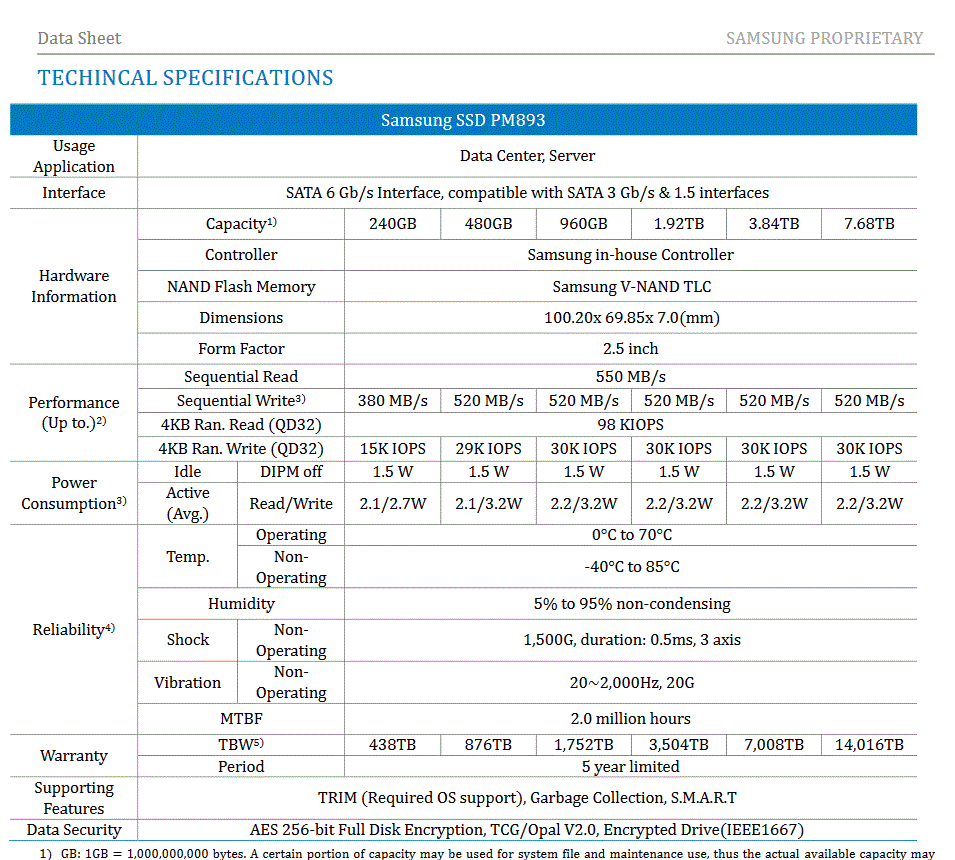The height and width of the screenshot is (860, 955).
Task: Click the Power Consumption row label
Action: (74, 493)
